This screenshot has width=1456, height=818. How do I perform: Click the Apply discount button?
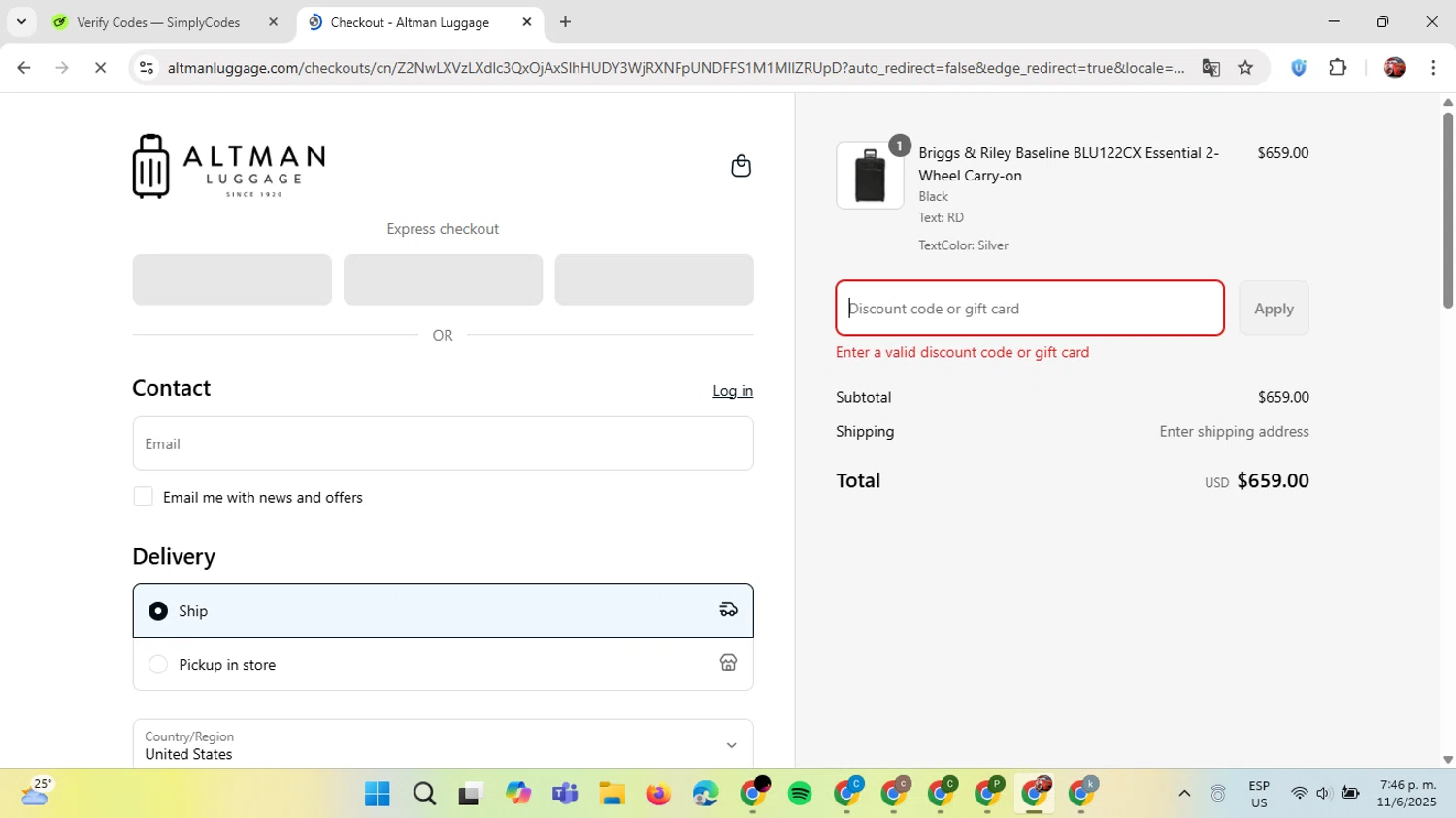point(1274,308)
